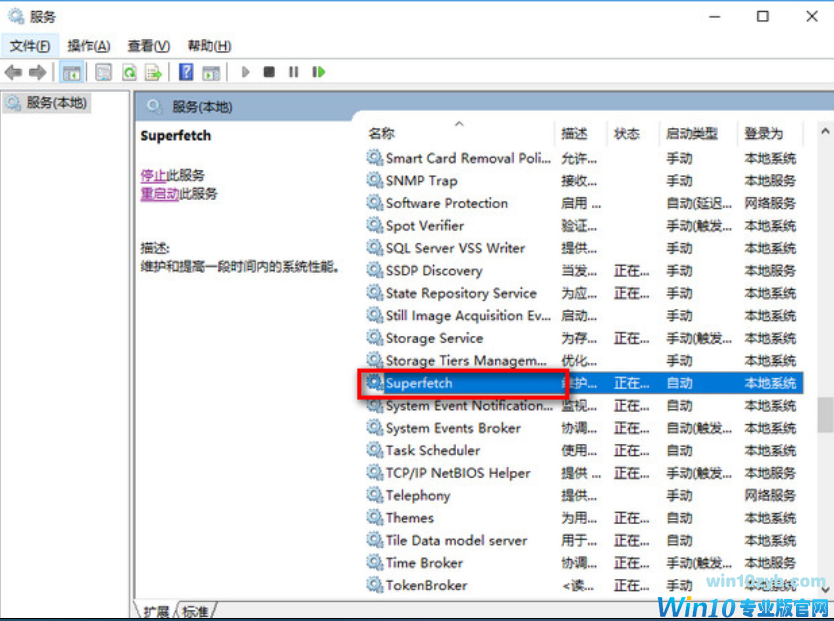Open the 操作 menu
Screen dimensions: 834x621
[88, 45]
